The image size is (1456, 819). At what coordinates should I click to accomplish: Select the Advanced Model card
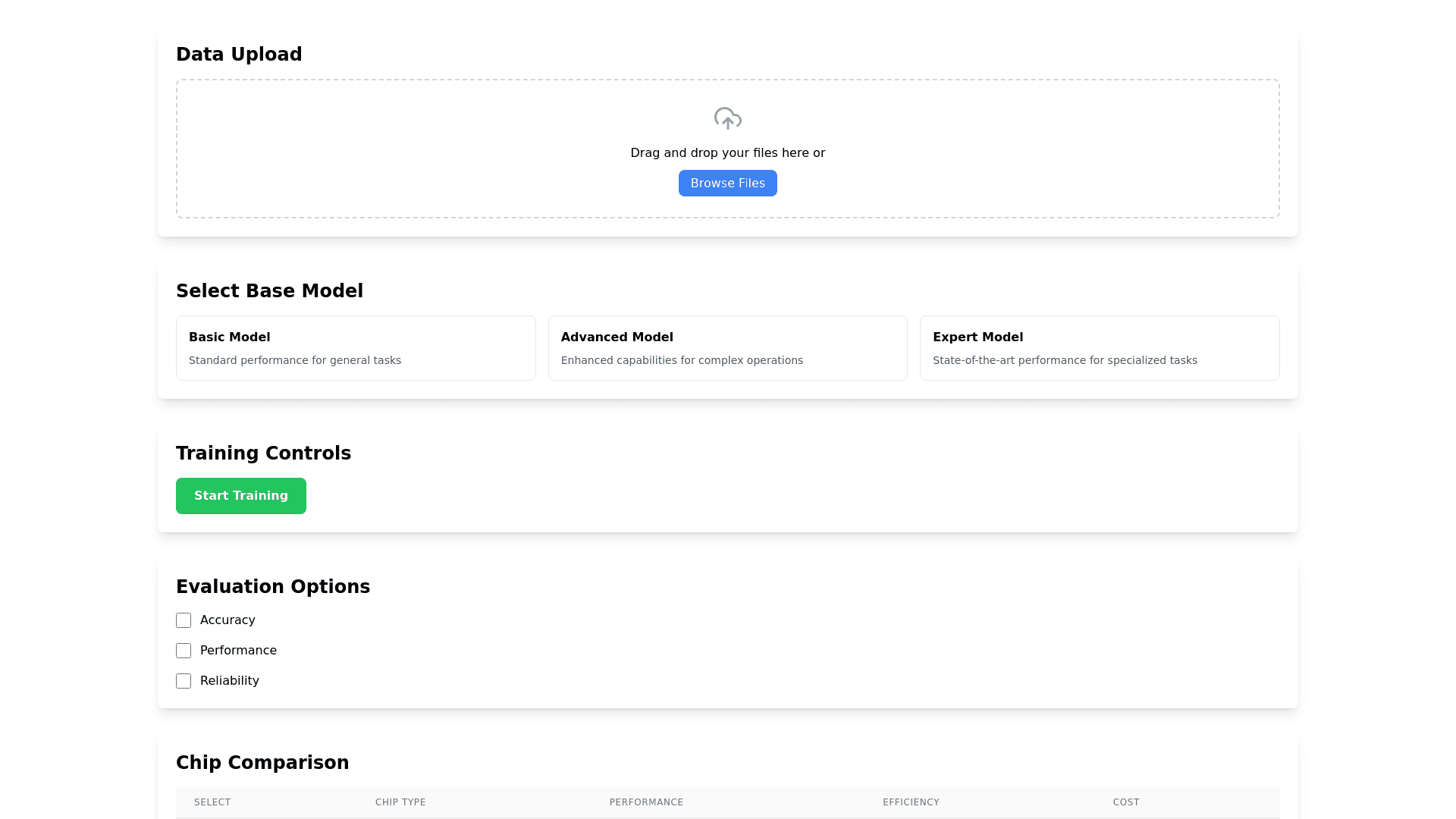[727, 347]
